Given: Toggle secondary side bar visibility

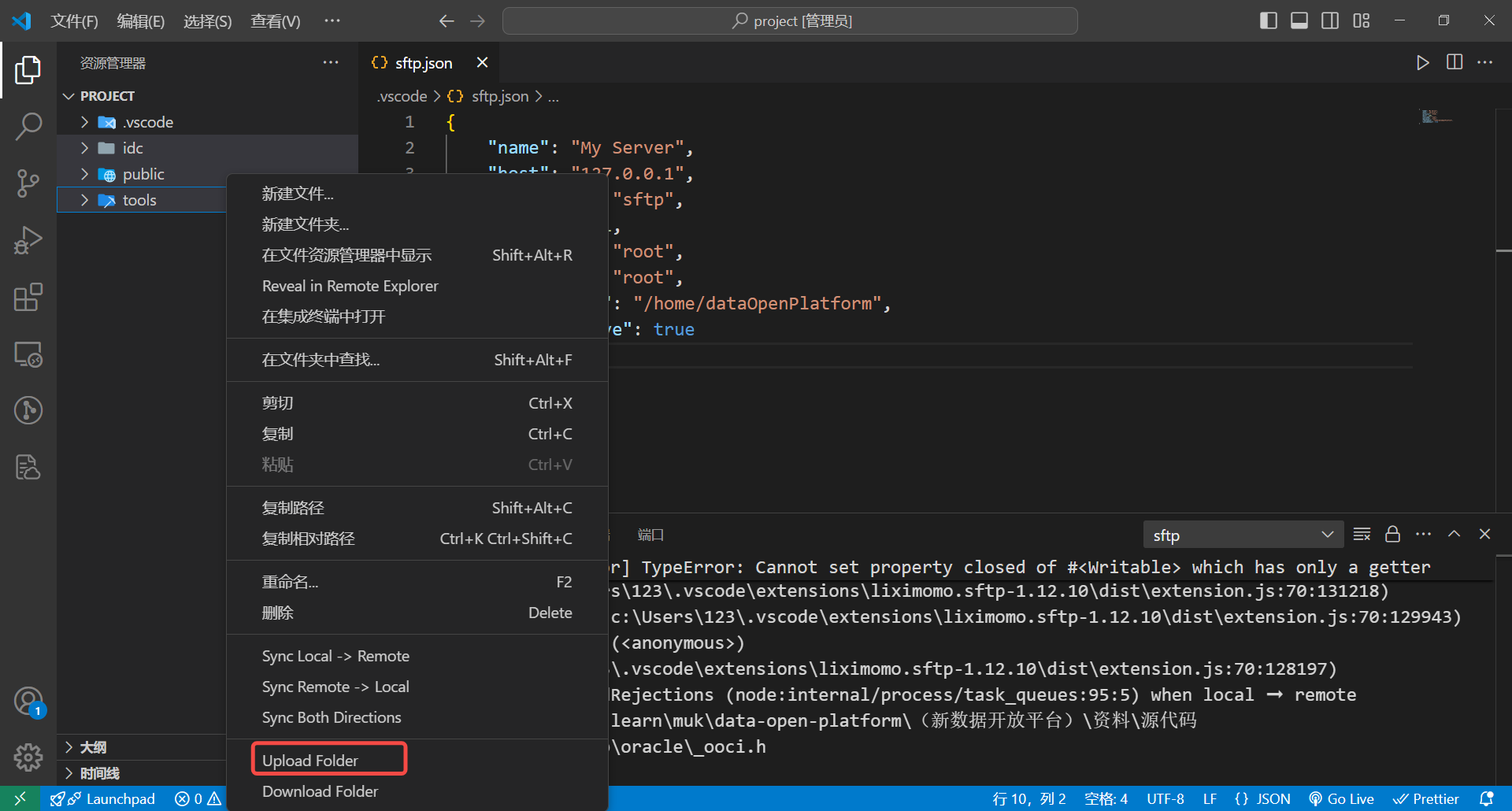Looking at the screenshot, I should (x=1330, y=21).
